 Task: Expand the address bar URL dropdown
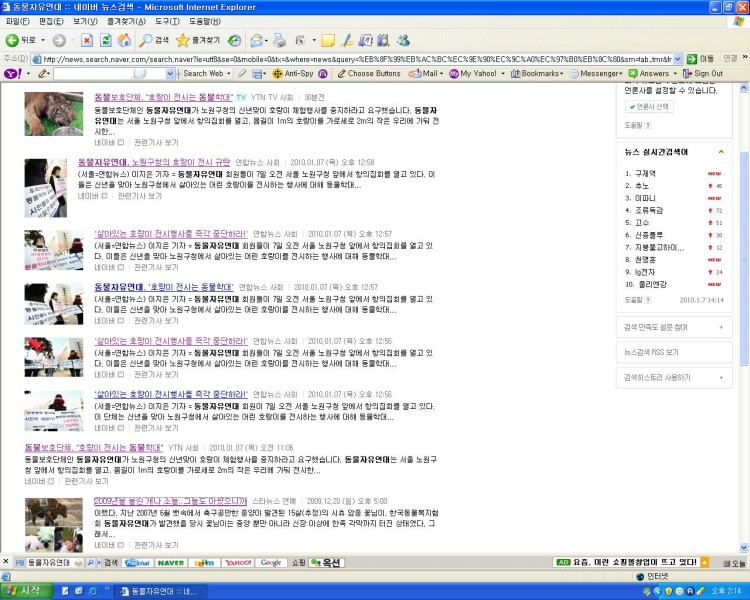[677, 59]
